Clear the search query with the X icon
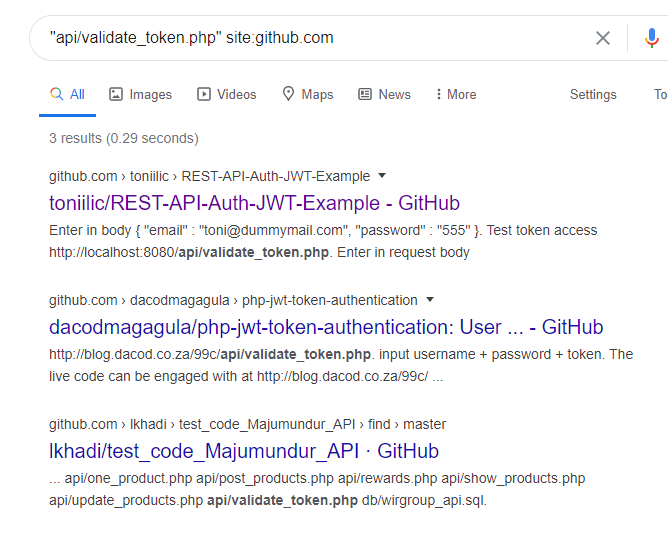 point(602,38)
